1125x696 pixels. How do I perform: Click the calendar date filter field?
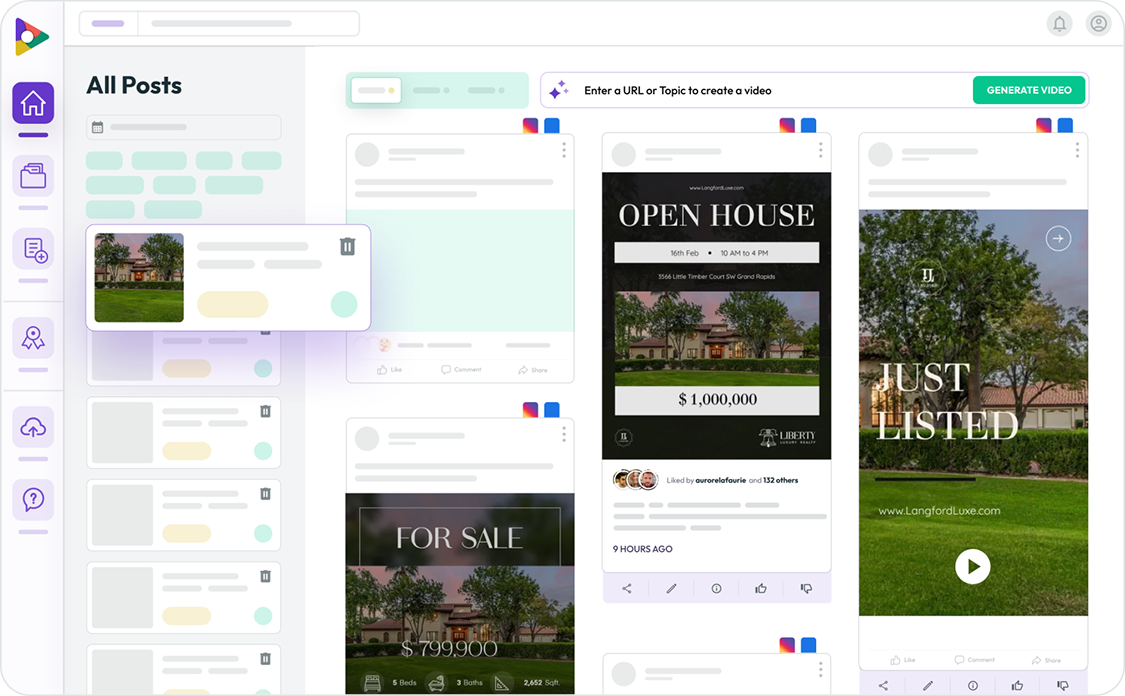click(184, 127)
